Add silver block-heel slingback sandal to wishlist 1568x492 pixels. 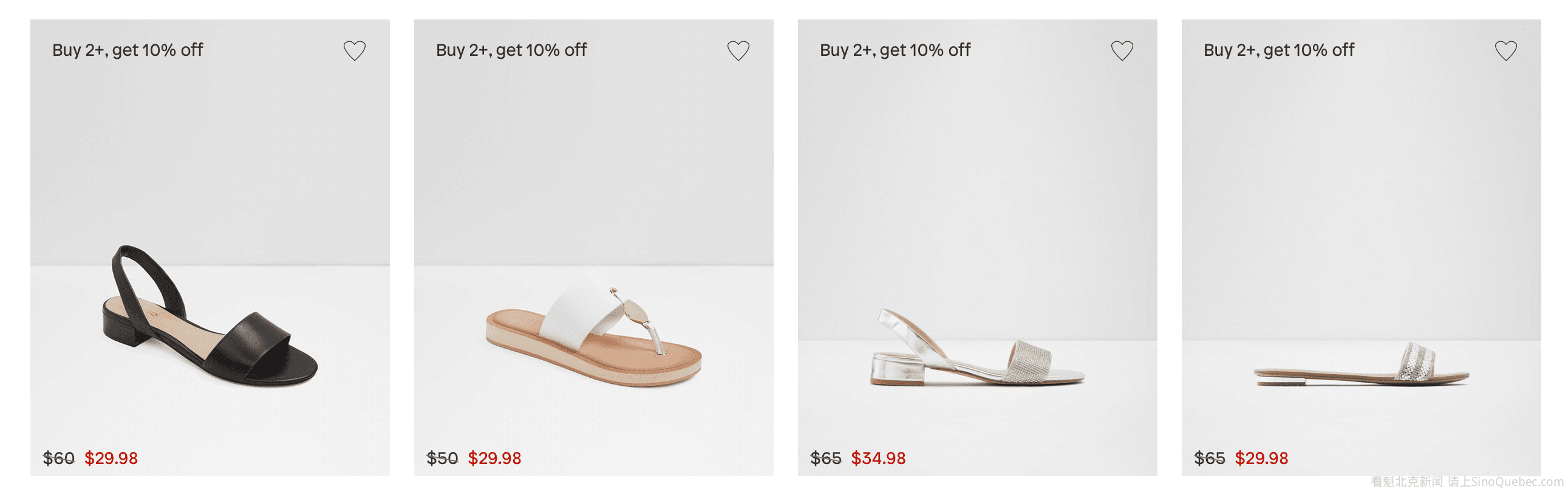click(x=1122, y=50)
